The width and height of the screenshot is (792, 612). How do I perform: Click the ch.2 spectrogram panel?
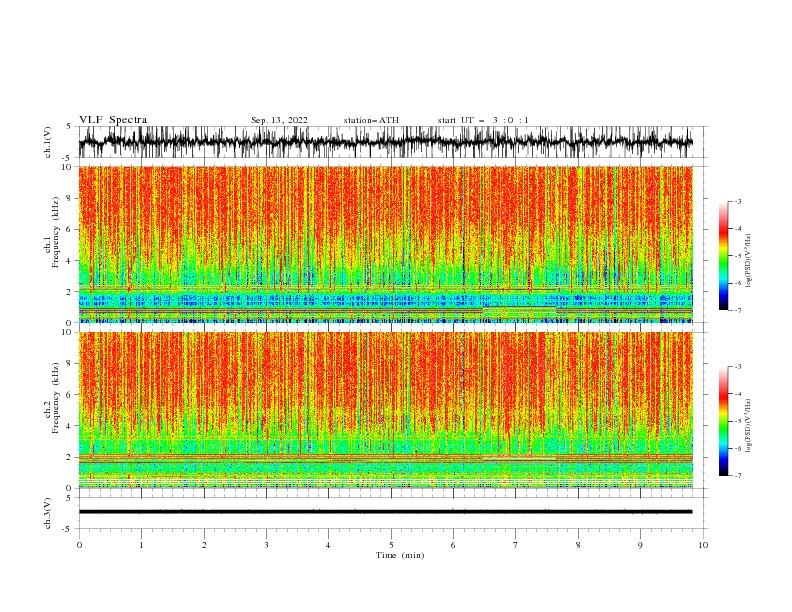tap(385, 410)
